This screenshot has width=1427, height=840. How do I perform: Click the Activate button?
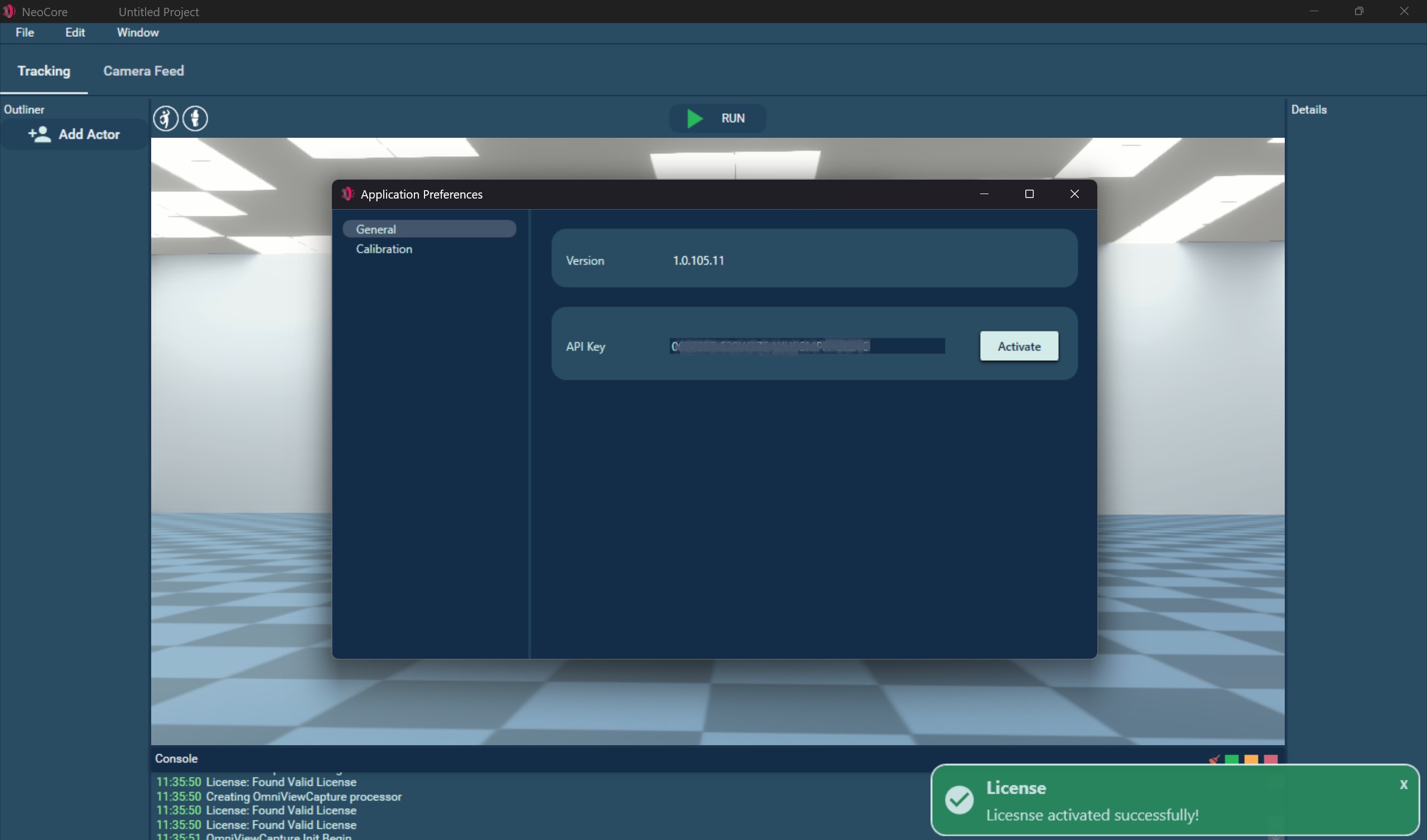(1019, 346)
